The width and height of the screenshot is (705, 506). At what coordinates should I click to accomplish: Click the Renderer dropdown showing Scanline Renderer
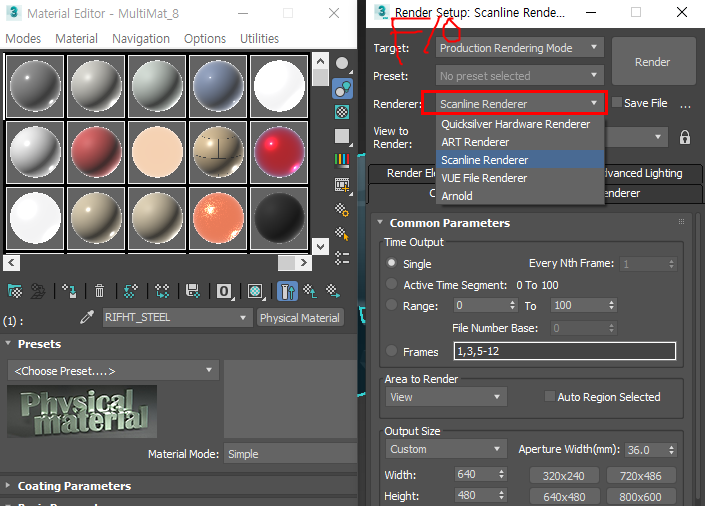520,104
